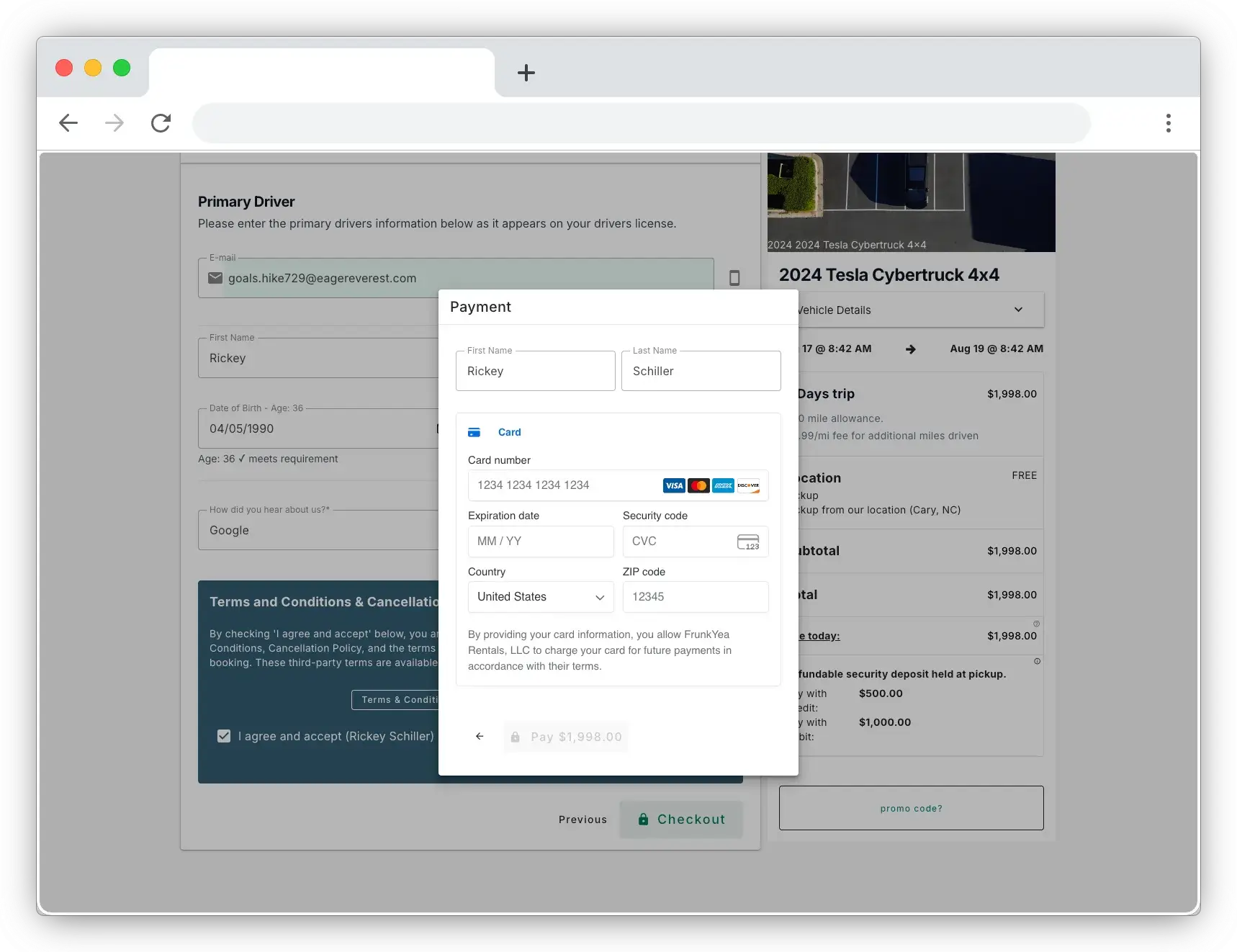The width and height of the screenshot is (1237, 952).
Task: Click the arrow between trip dates
Action: pyautogui.click(x=911, y=349)
